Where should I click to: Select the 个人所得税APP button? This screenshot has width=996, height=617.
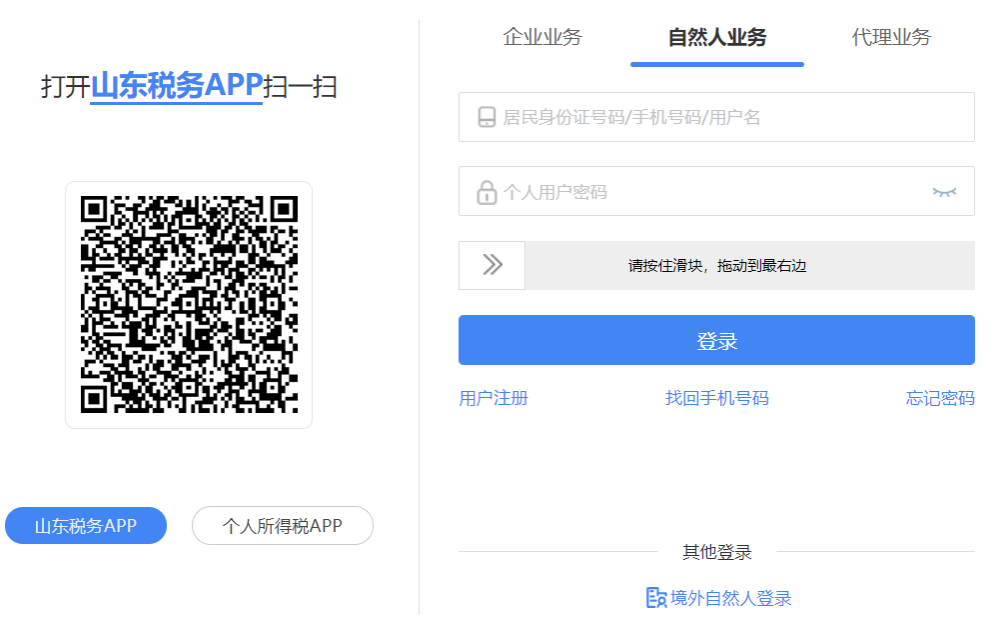(283, 525)
